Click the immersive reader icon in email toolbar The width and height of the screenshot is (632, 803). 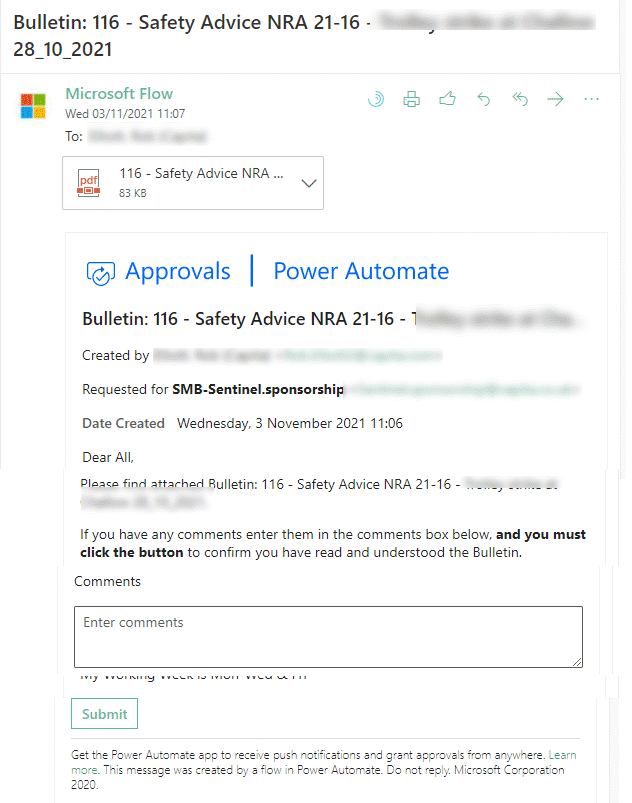coord(375,99)
